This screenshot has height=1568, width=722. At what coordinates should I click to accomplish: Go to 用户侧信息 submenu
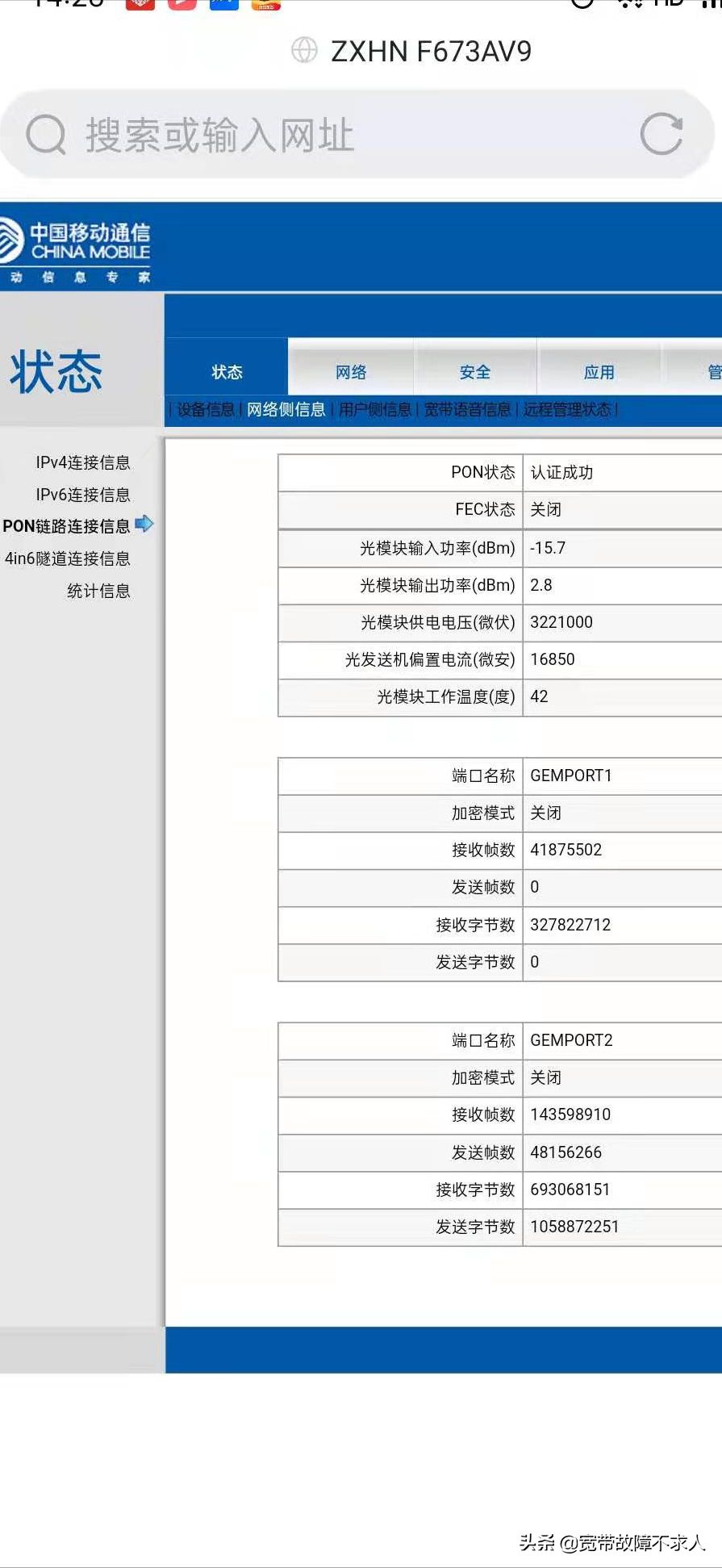375,410
